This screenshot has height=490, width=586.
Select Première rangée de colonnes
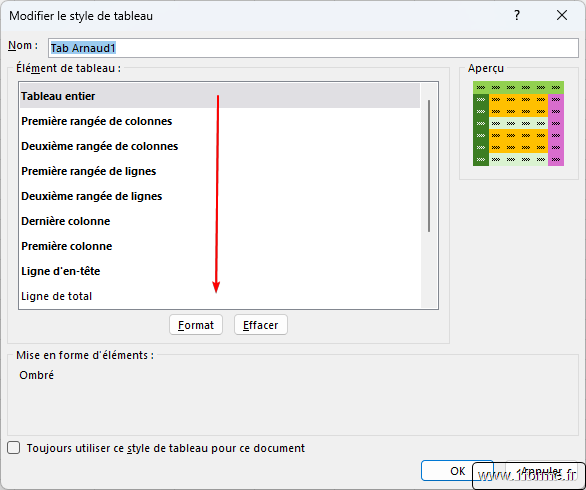pos(220,121)
